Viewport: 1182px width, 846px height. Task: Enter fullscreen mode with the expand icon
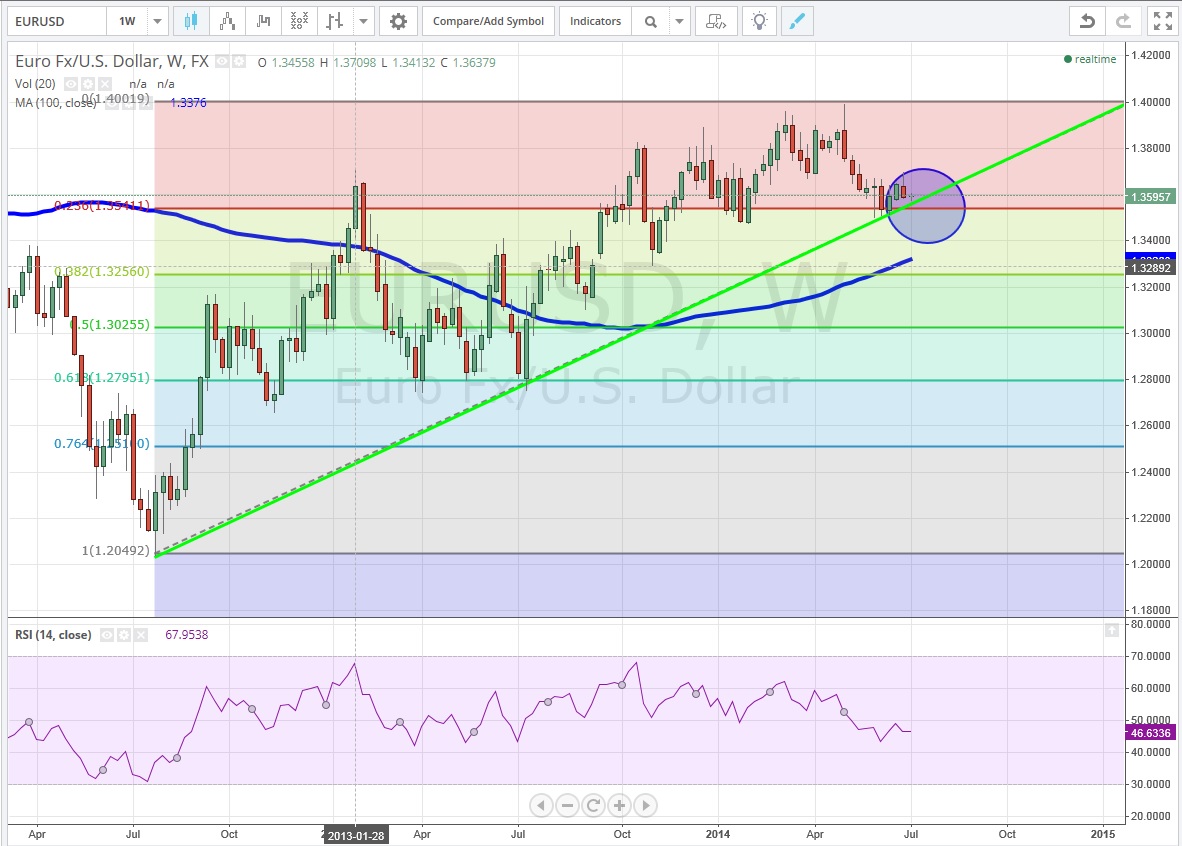(1160, 21)
